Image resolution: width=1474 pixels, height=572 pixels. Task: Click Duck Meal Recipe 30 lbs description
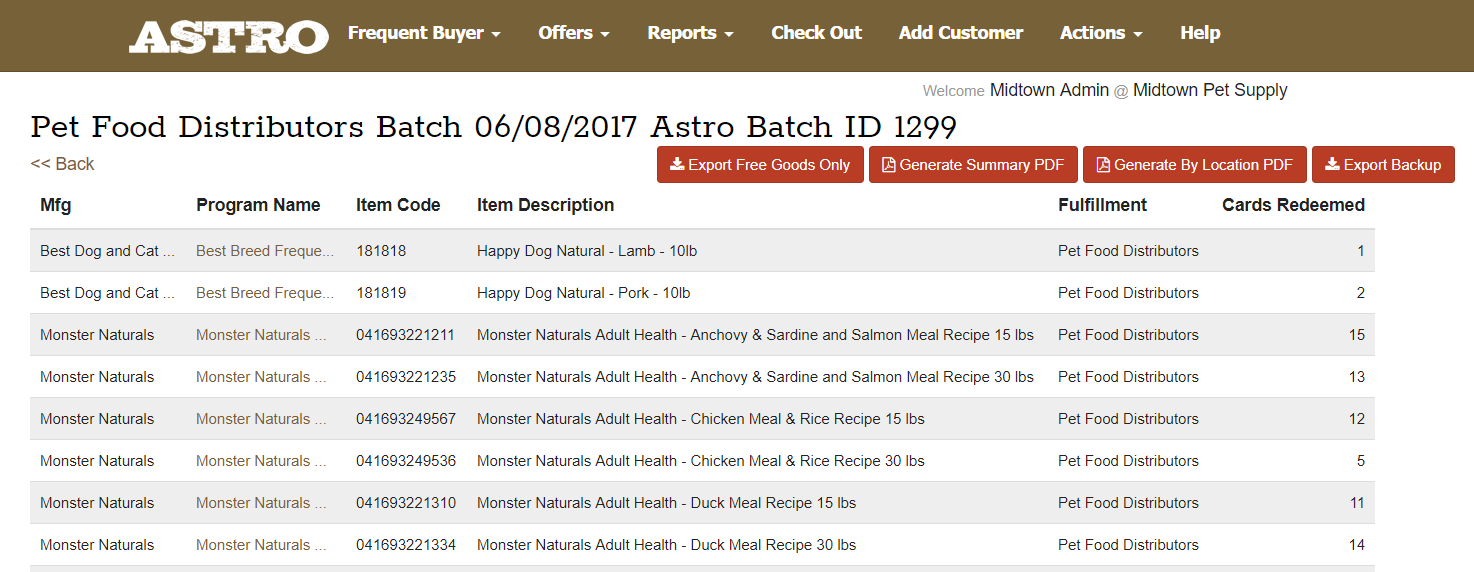point(667,545)
